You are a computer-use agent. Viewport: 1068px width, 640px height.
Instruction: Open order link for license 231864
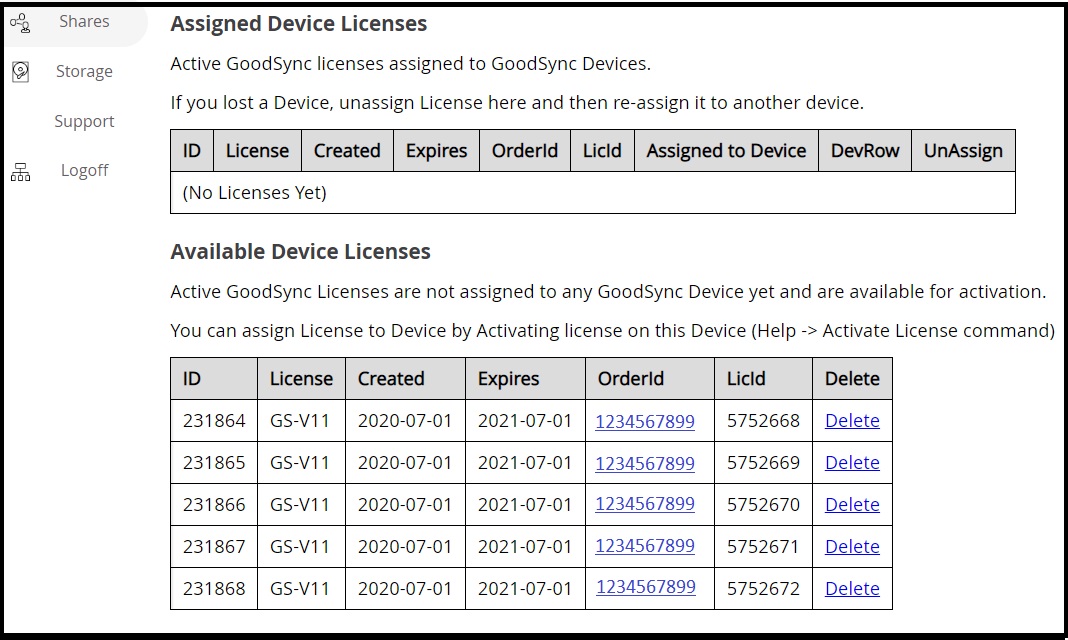645,422
